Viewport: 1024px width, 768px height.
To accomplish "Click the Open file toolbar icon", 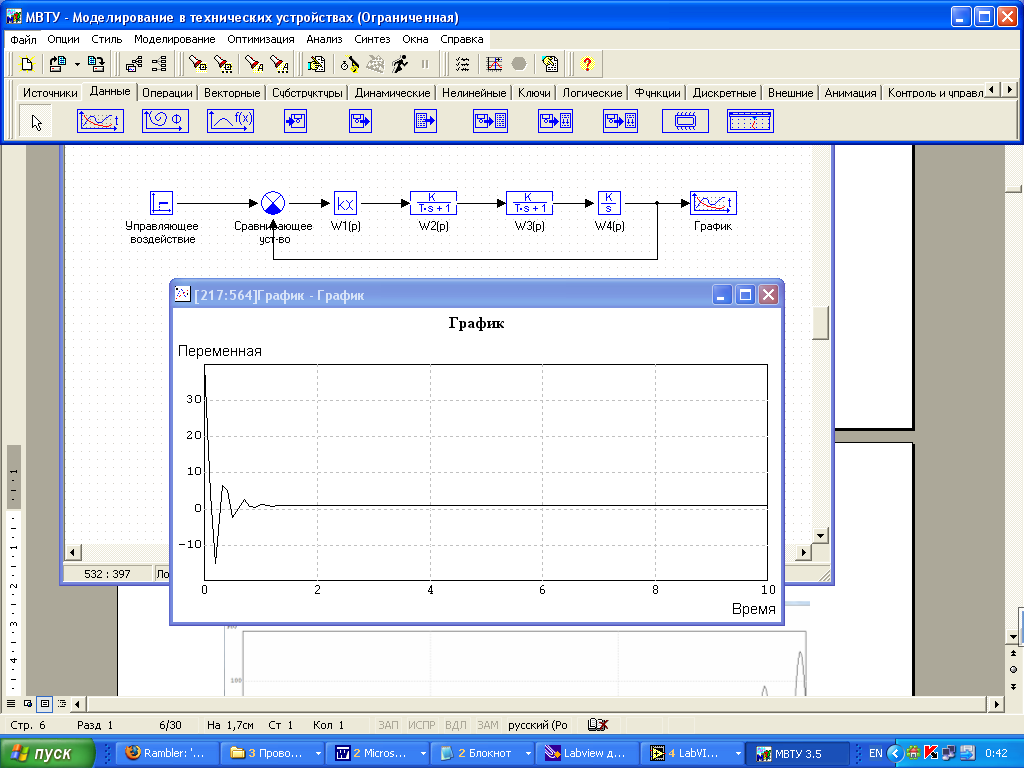I will (58, 64).
